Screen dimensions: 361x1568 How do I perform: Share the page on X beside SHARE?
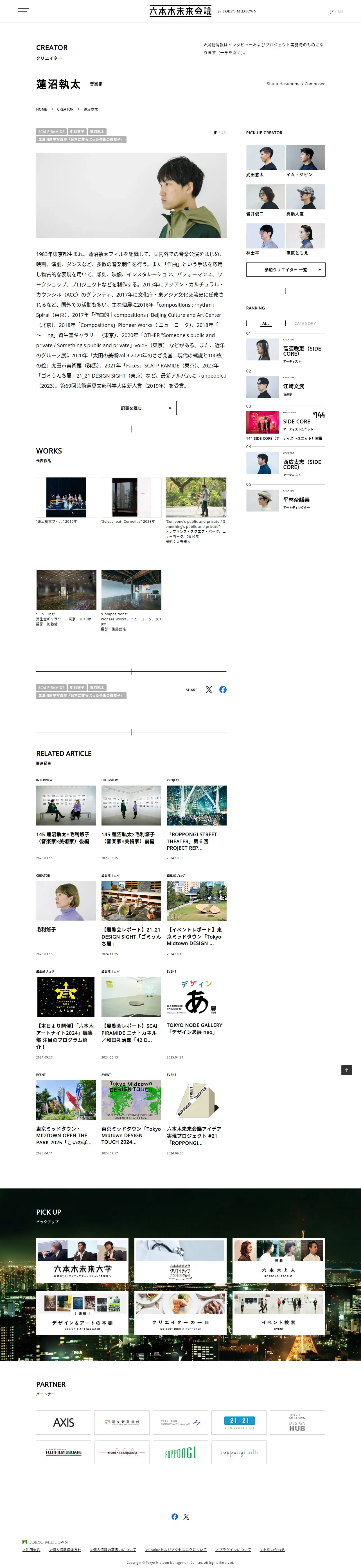(209, 690)
